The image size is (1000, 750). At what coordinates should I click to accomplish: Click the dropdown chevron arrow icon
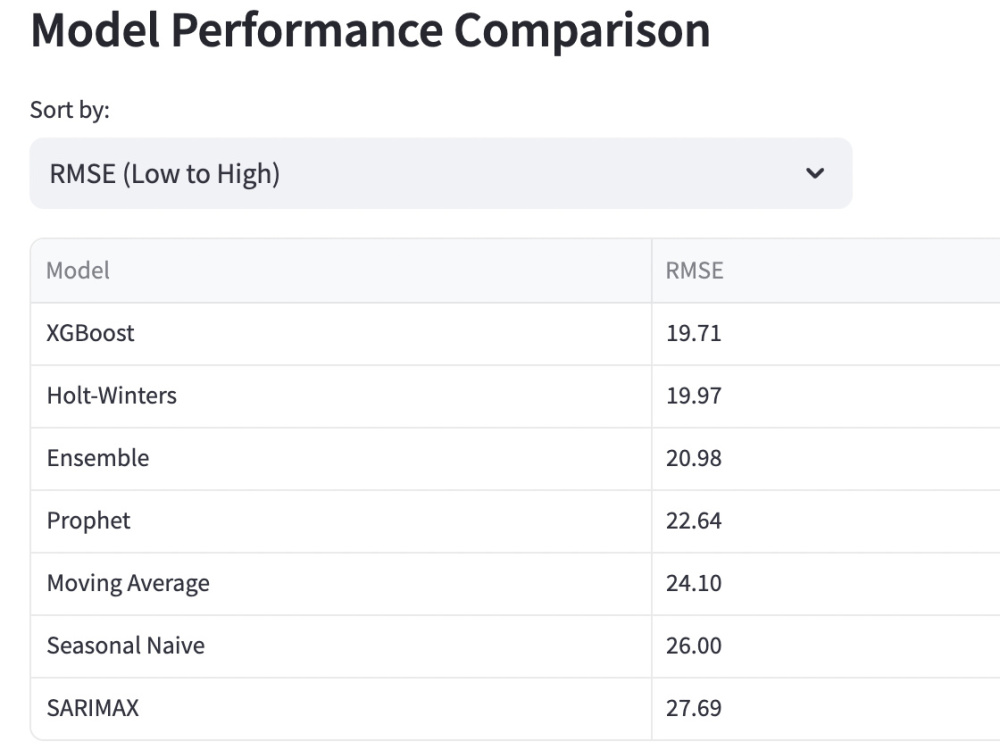(x=815, y=173)
